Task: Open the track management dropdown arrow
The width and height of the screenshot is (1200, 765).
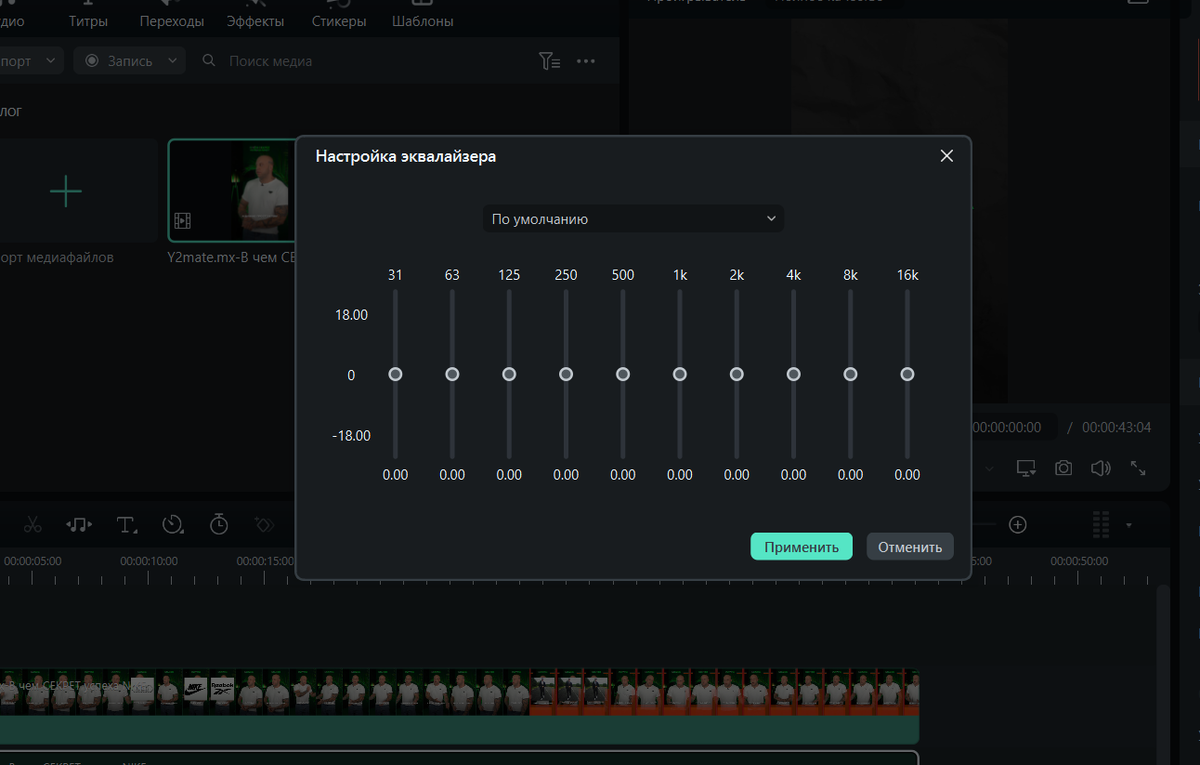Action: pyautogui.click(x=1128, y=524)
